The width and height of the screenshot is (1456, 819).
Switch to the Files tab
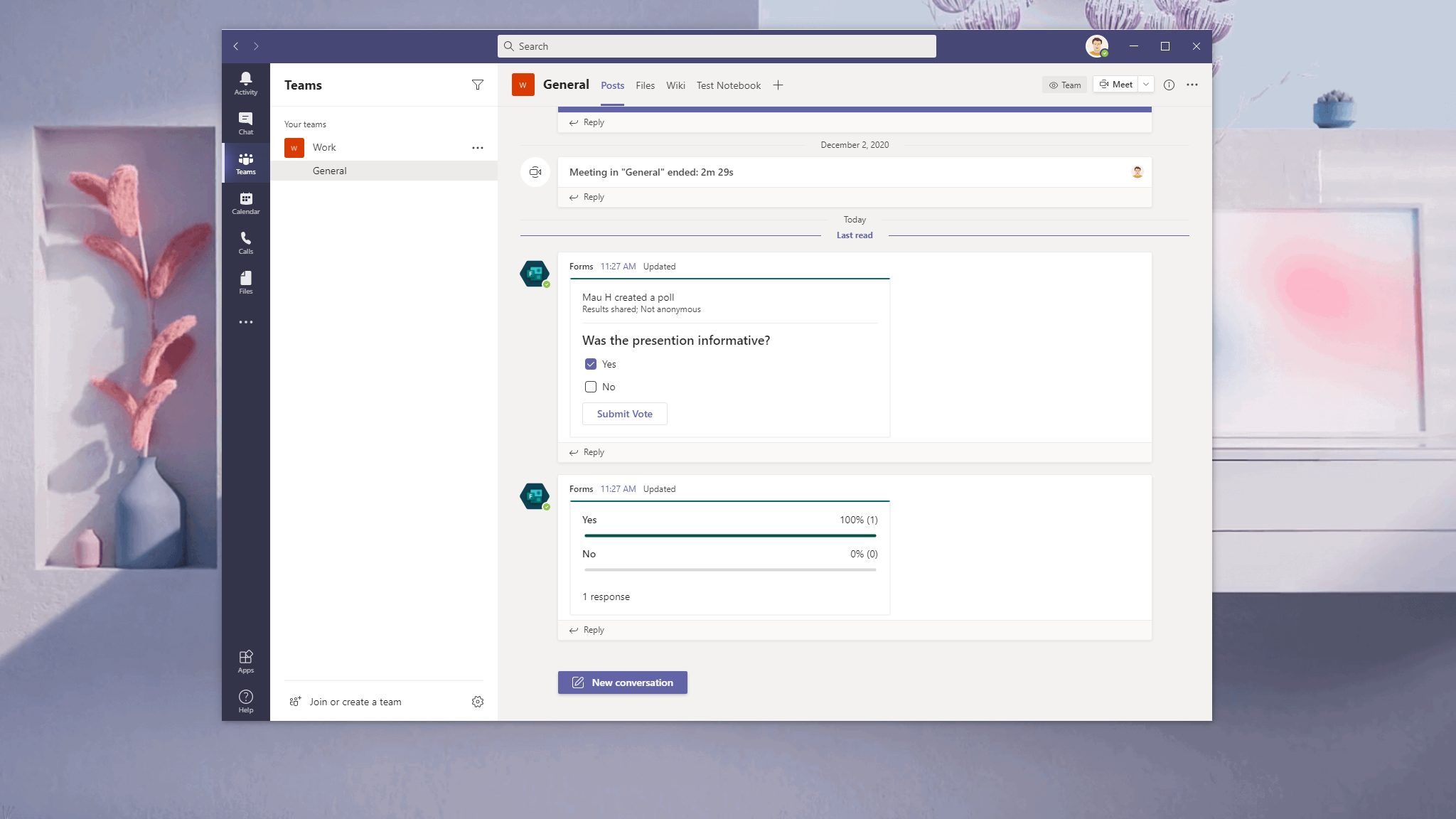click(x=645, y=85)
